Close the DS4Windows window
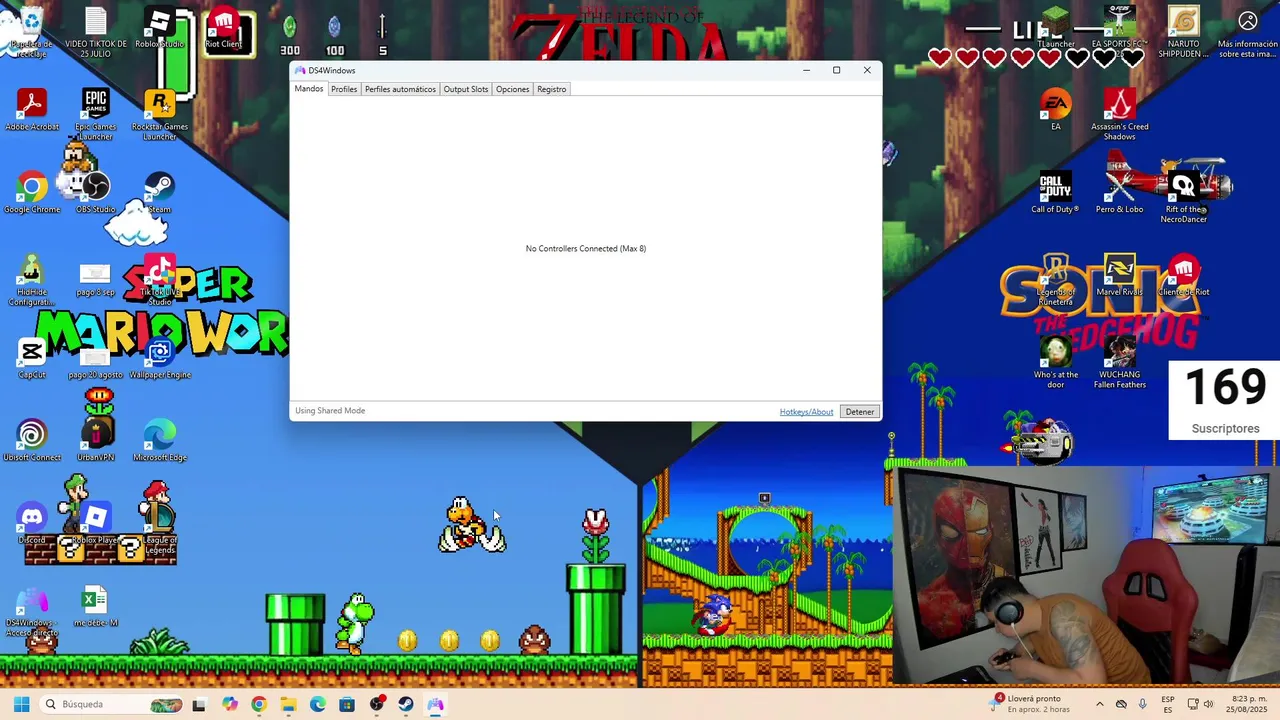Image resolution: width=1280 pixels, height=720 pixels. click(867, 70)
